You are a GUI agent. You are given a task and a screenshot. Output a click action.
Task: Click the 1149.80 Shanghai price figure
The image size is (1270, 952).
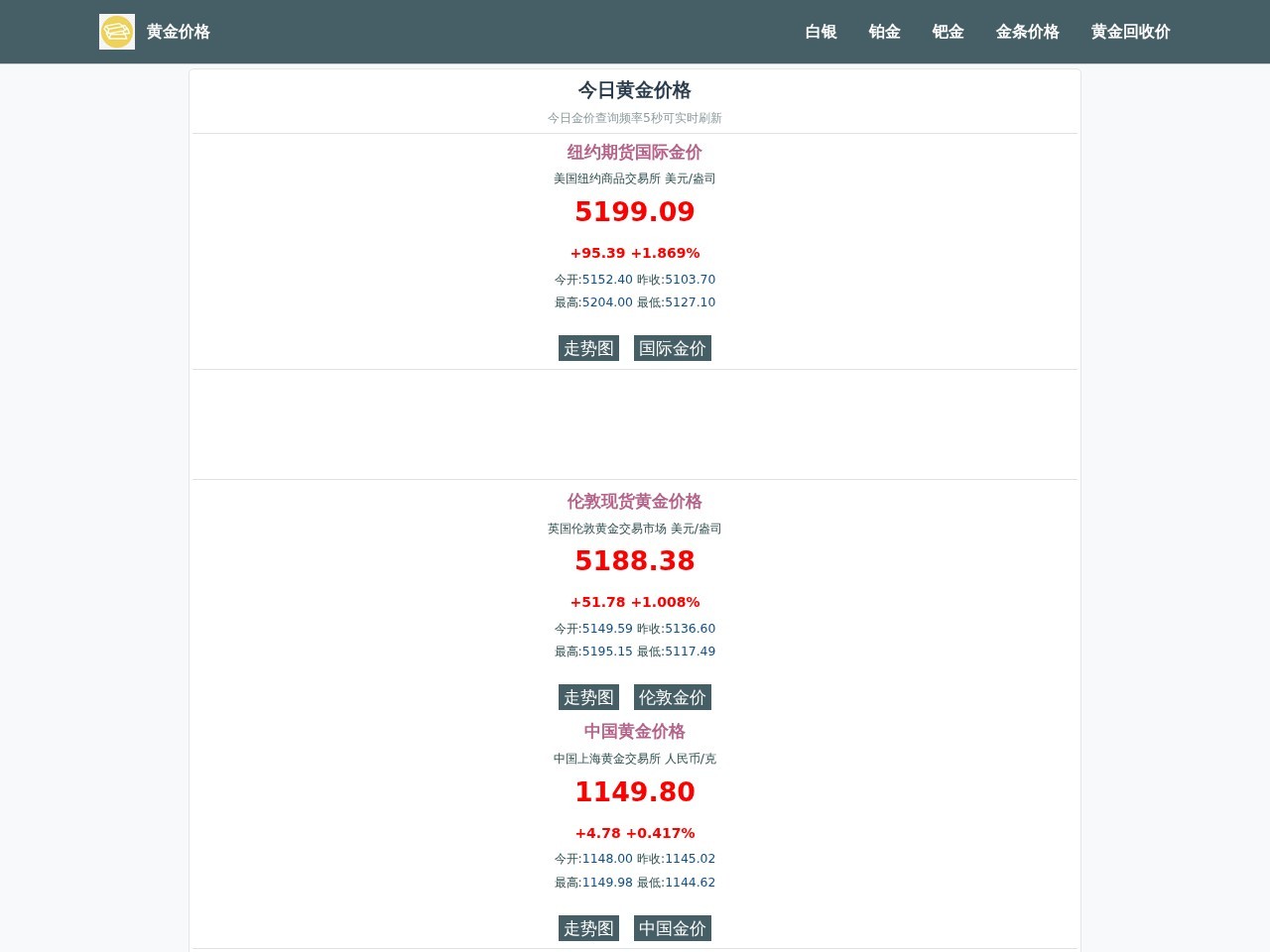click(634, 791)
